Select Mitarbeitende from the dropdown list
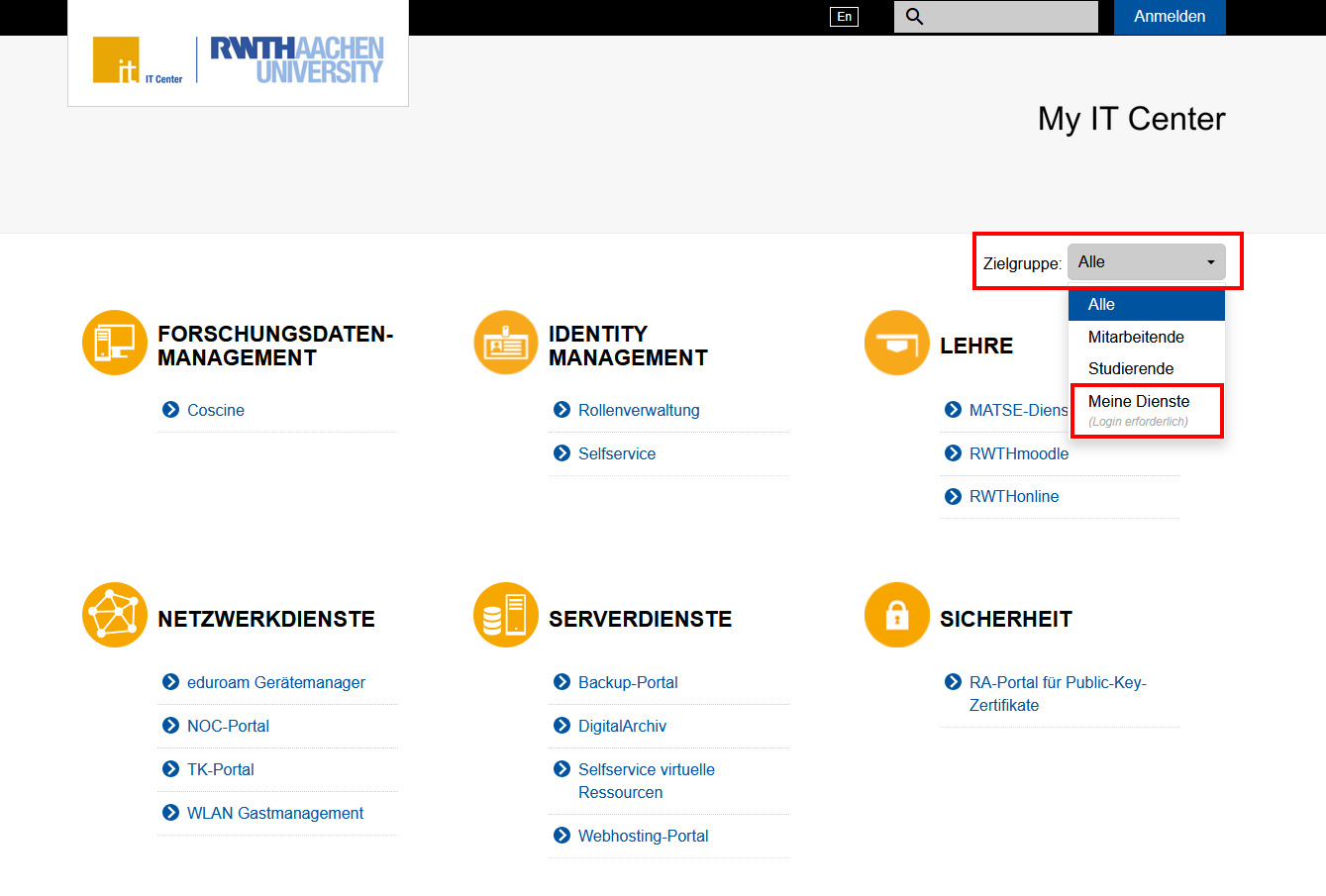Image resolution: width=1326 pixels, height=896 pixels. coord(1134,337)
